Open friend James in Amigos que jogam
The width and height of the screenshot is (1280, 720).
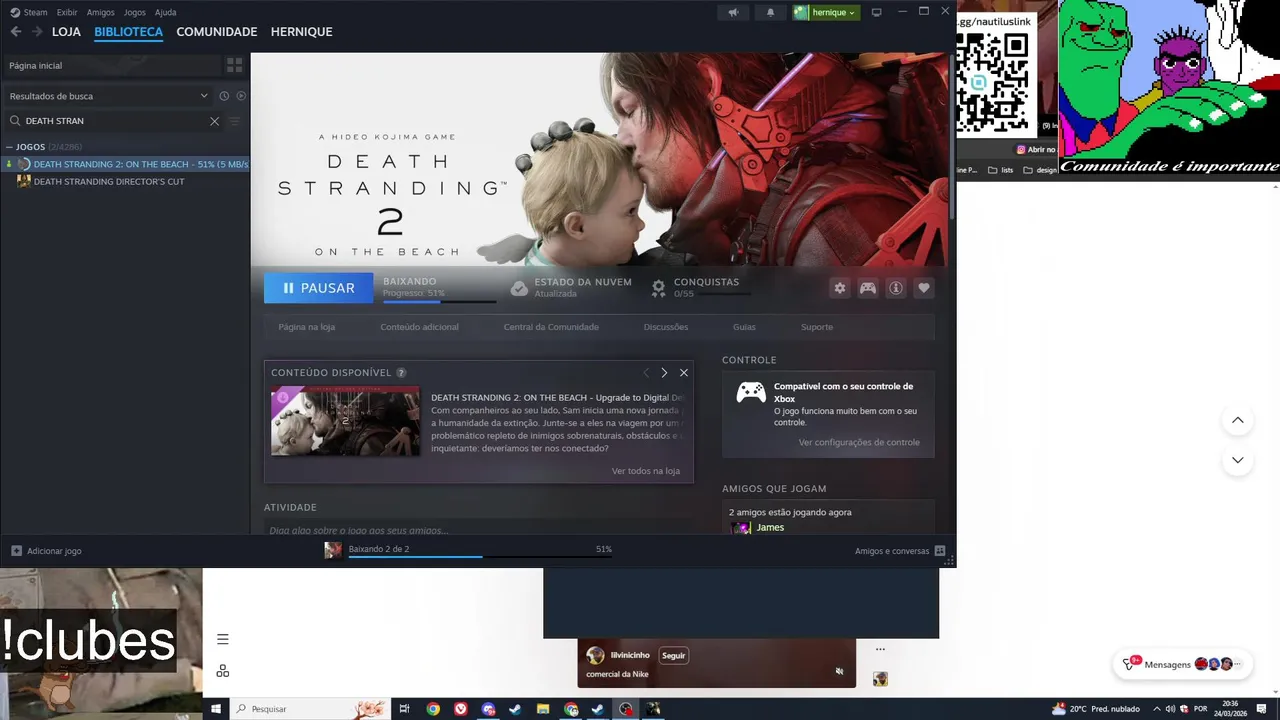coord(770,527)
